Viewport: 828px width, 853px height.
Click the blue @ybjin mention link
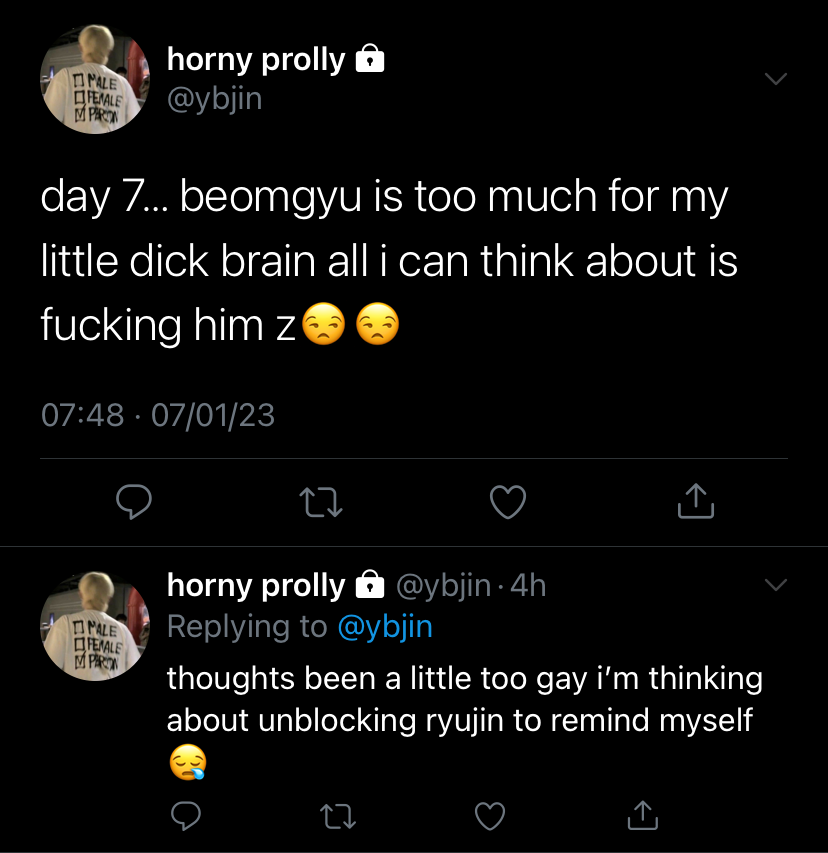[x=385, y=627]
